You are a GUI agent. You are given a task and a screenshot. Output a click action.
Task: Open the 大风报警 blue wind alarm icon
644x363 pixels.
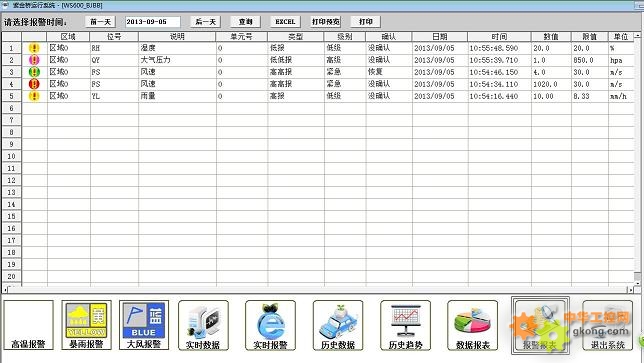[x=144, y=325]
